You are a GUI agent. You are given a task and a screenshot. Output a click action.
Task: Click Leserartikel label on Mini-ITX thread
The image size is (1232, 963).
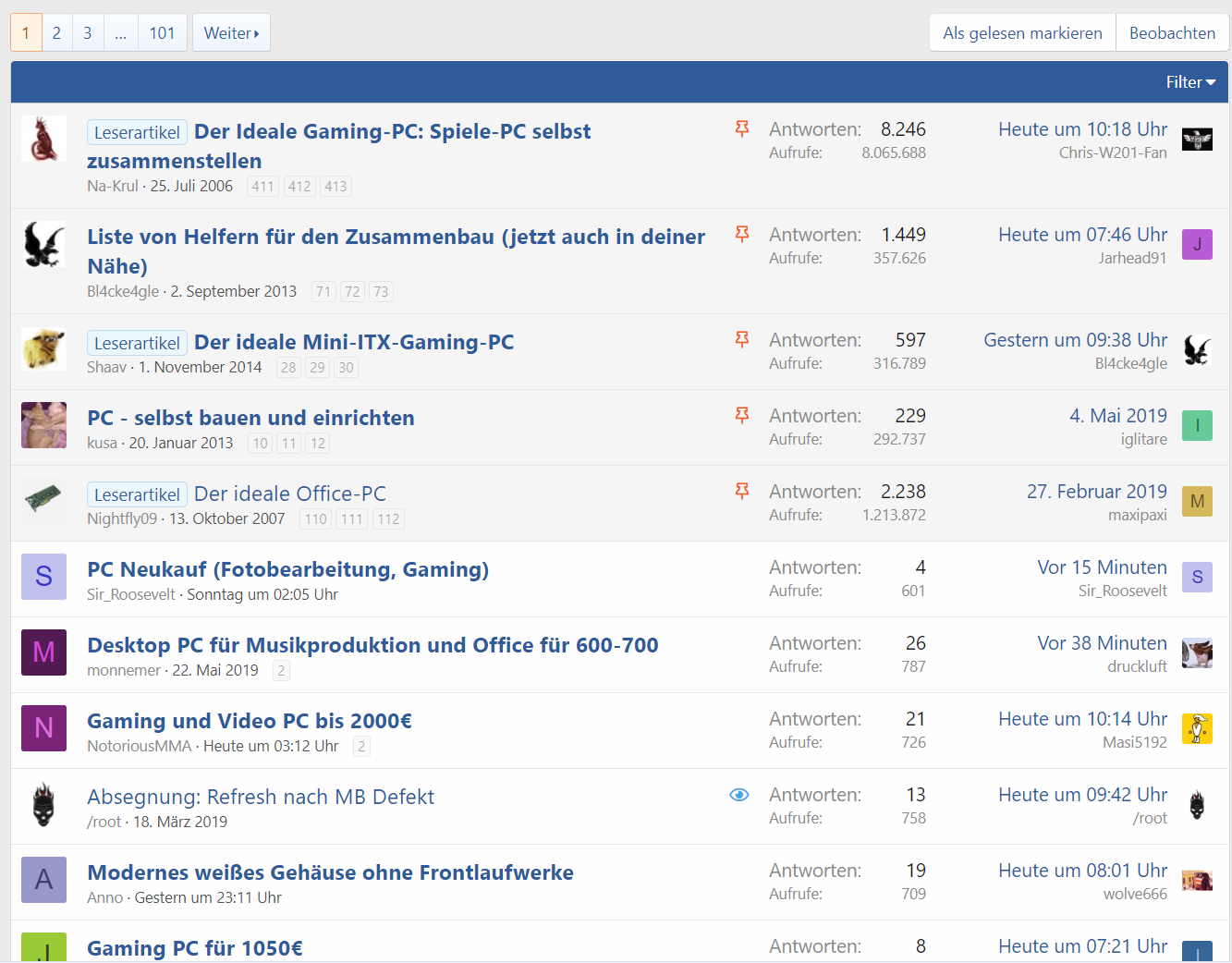point(137,343)
